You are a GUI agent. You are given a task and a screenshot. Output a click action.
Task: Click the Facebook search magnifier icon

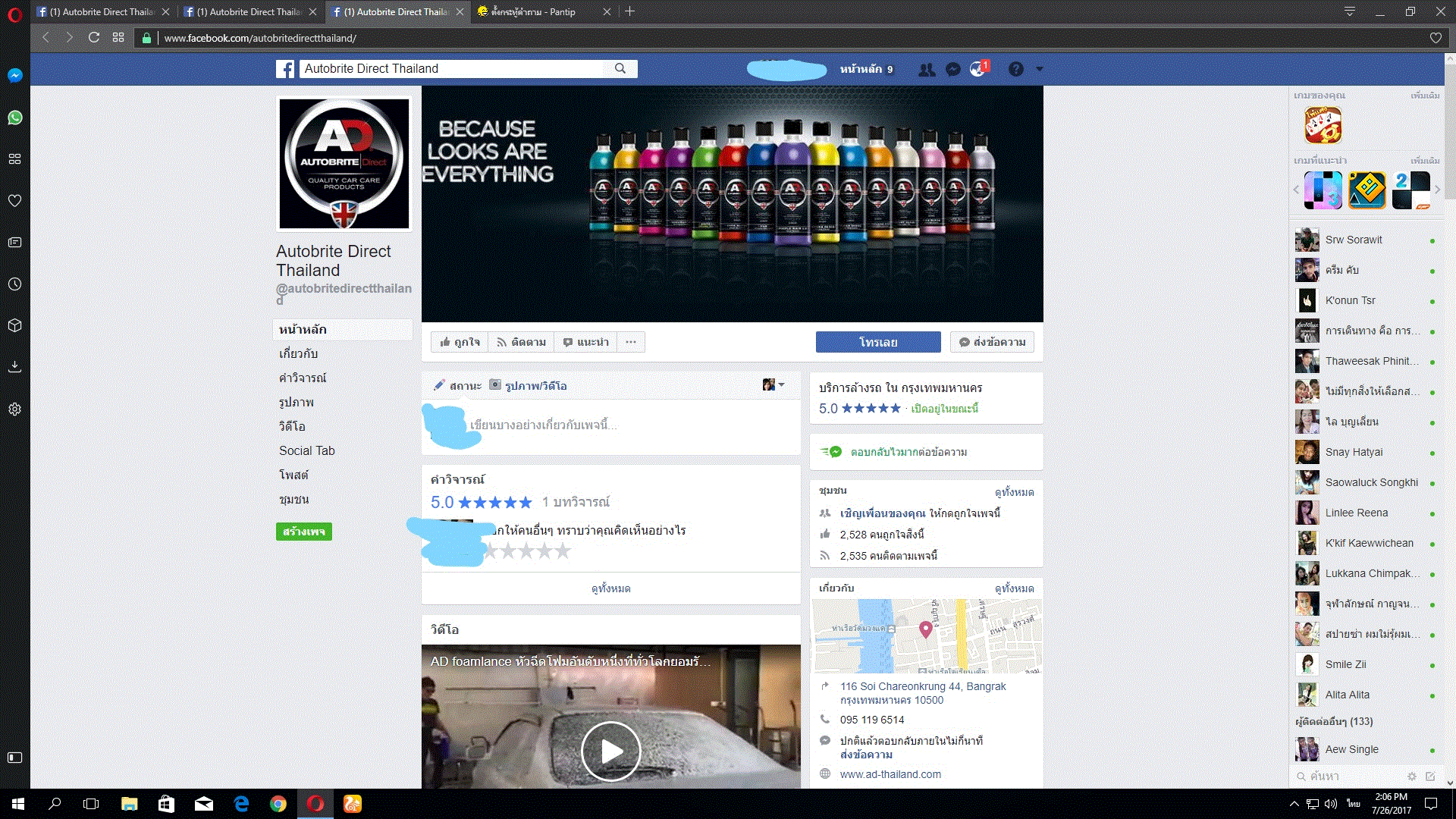(x=620, y=68)
